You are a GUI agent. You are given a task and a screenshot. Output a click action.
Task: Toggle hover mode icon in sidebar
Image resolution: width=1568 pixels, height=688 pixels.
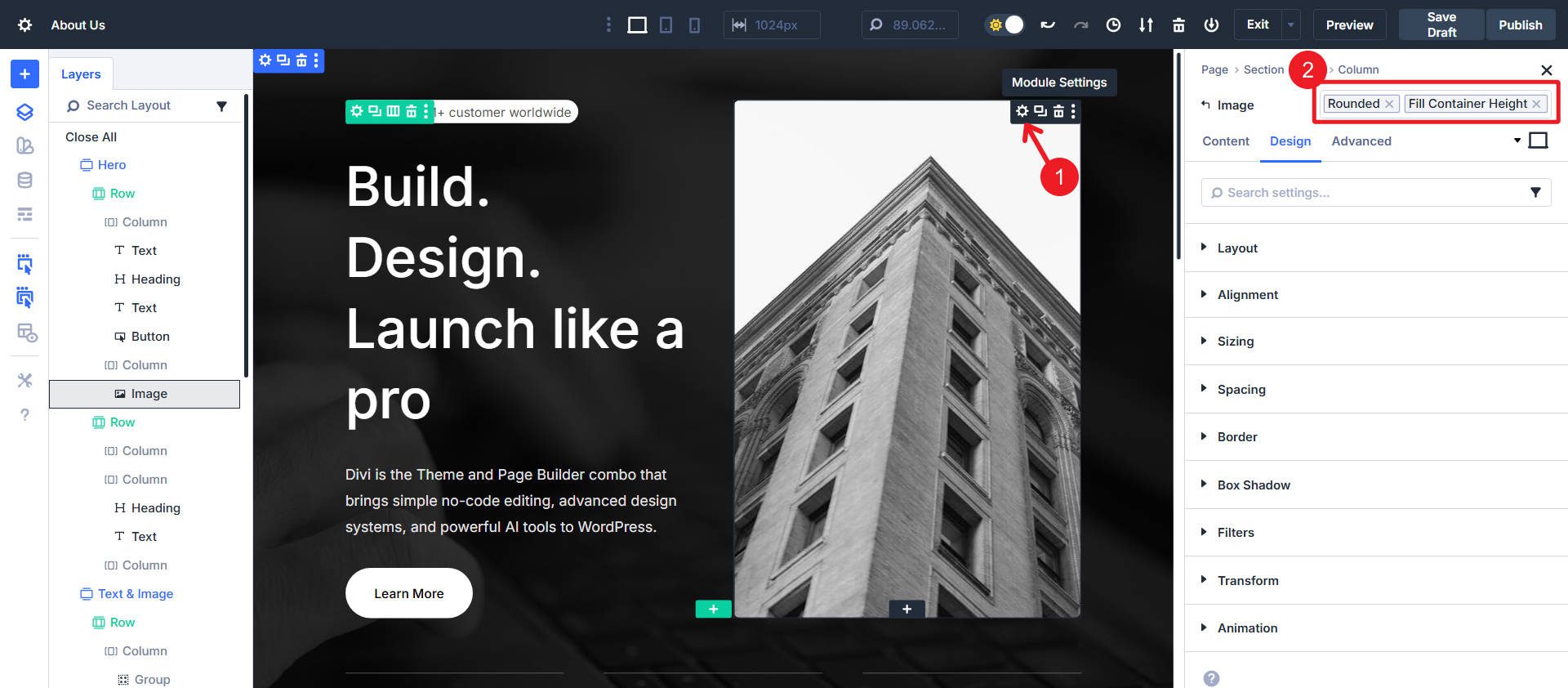24,297
